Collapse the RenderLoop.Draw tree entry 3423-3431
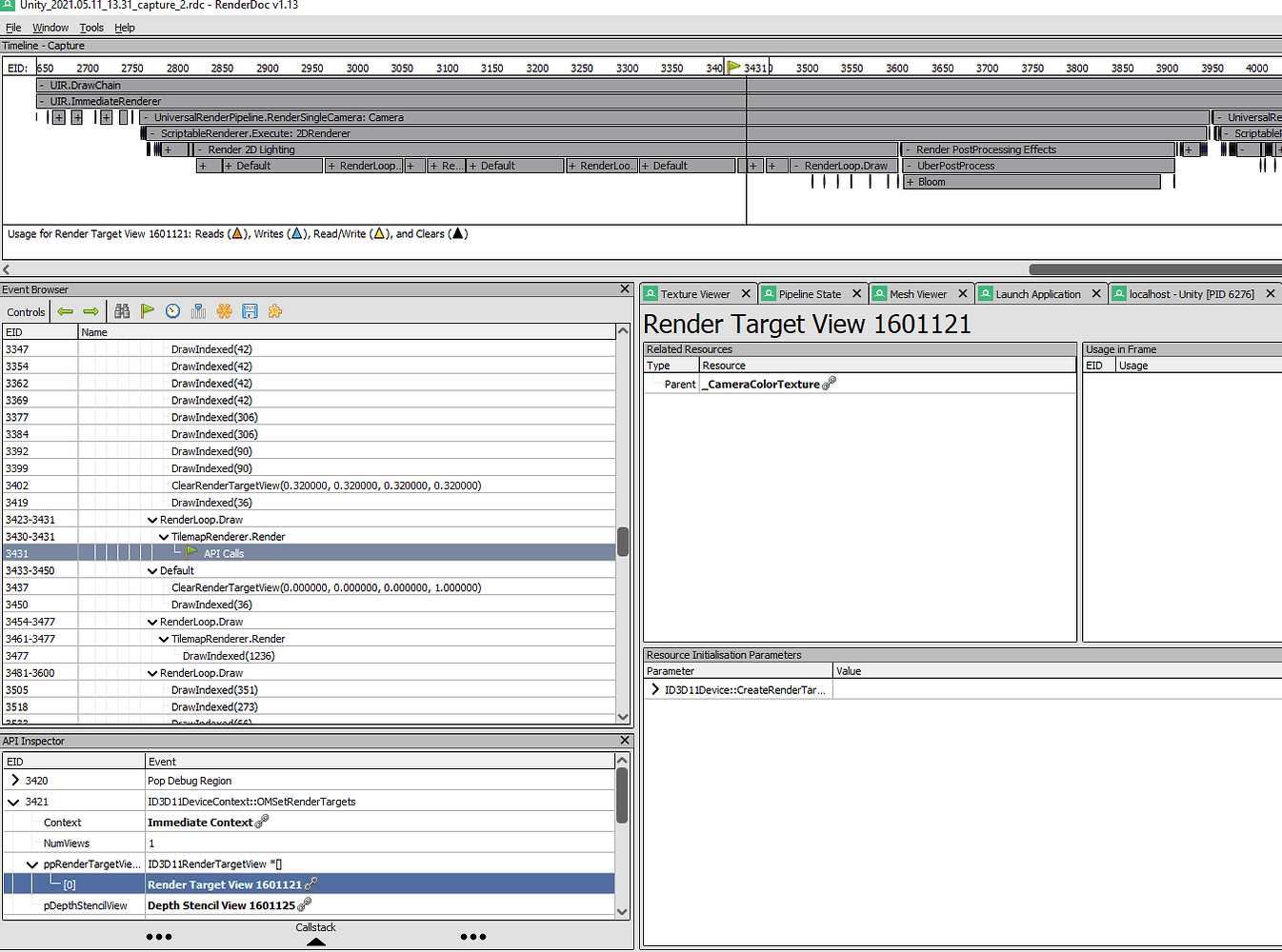 (152, 519)
